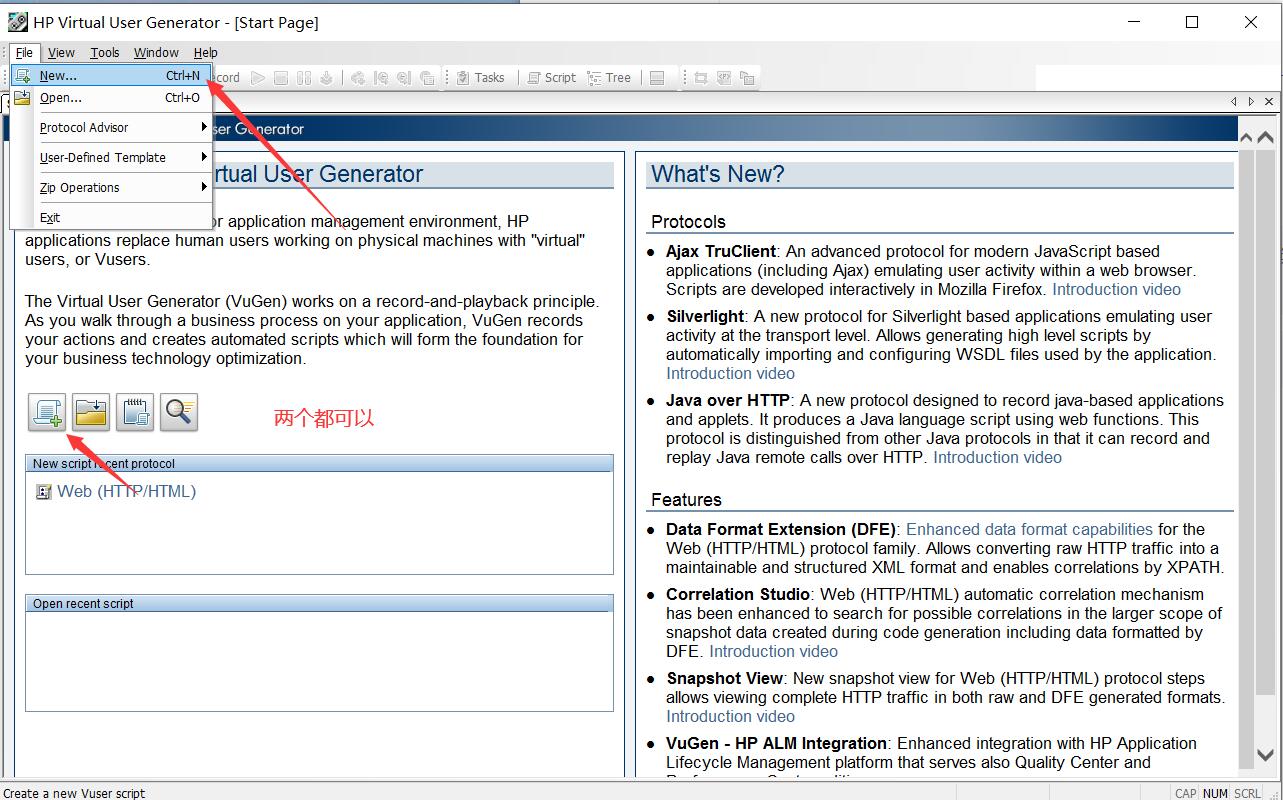1283x800 pixels.
Task: Click the Run (play) toolbar icon
Action: click(x=258, y=78)
